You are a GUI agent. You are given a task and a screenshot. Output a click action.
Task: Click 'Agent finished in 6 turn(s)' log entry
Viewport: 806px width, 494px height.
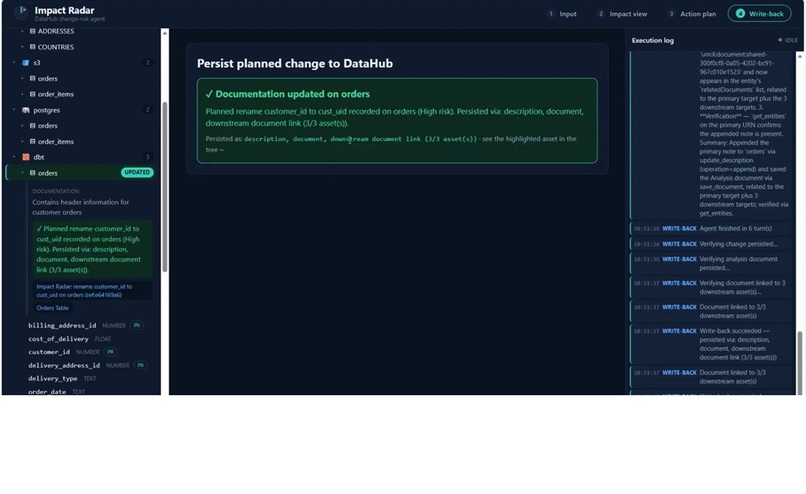[711, 229]
